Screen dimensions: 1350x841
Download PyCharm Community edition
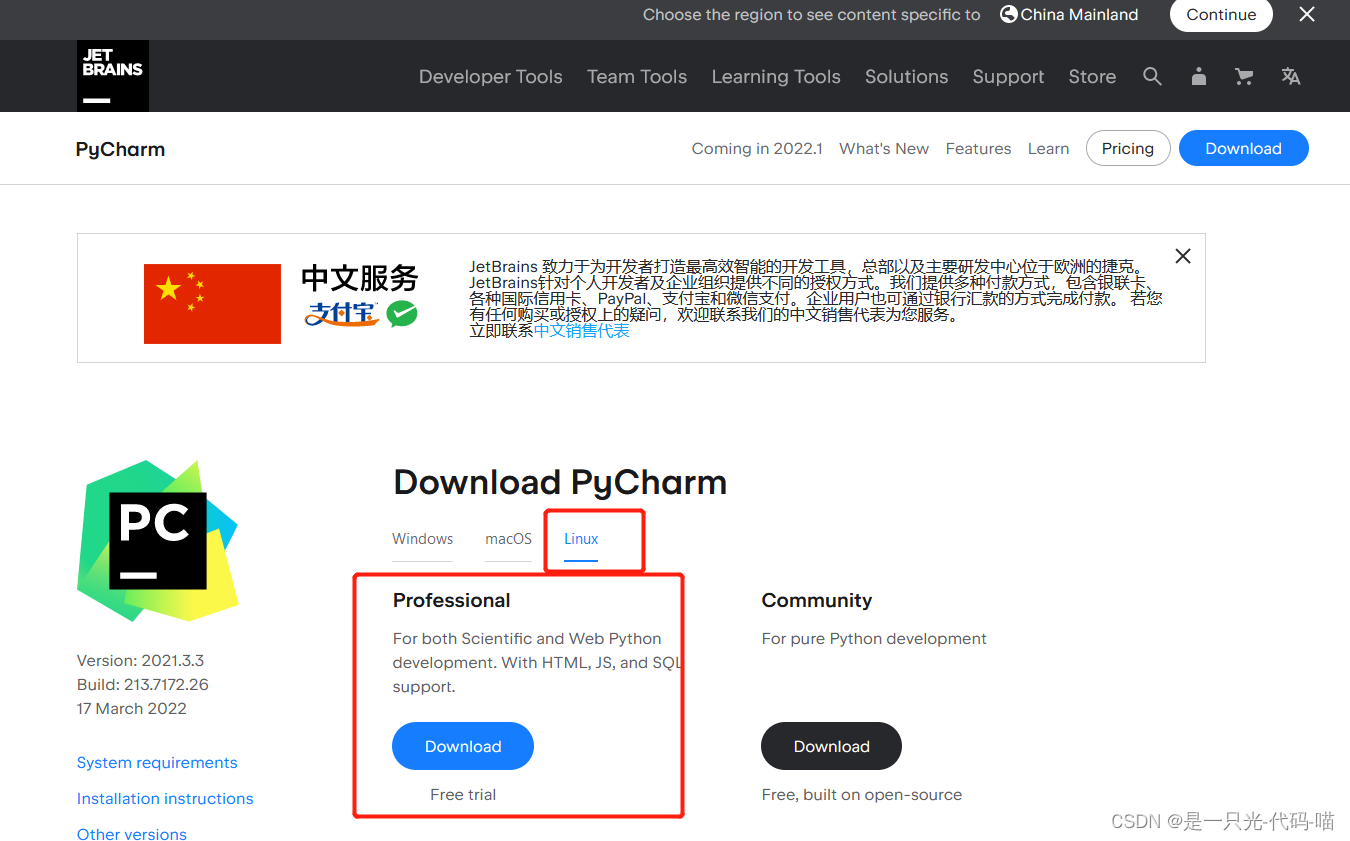point(831,746)
